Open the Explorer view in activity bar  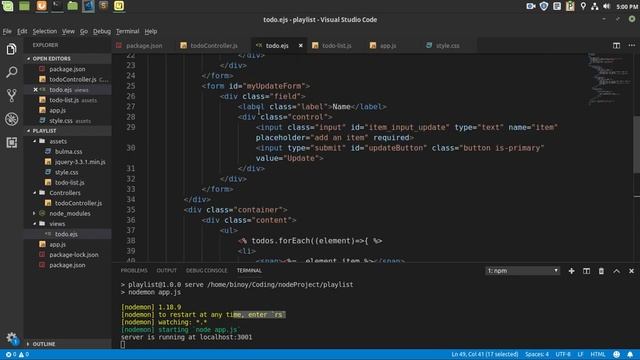click(x=11, y=49)
